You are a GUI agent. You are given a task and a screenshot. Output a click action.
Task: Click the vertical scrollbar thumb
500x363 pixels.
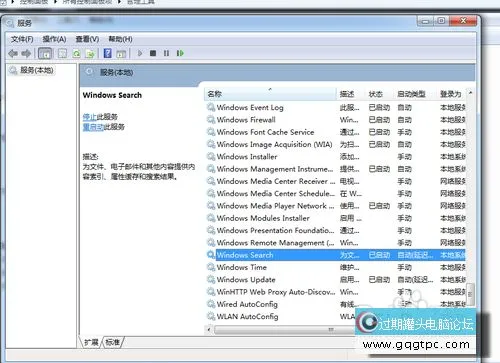[x=470, y=294]
